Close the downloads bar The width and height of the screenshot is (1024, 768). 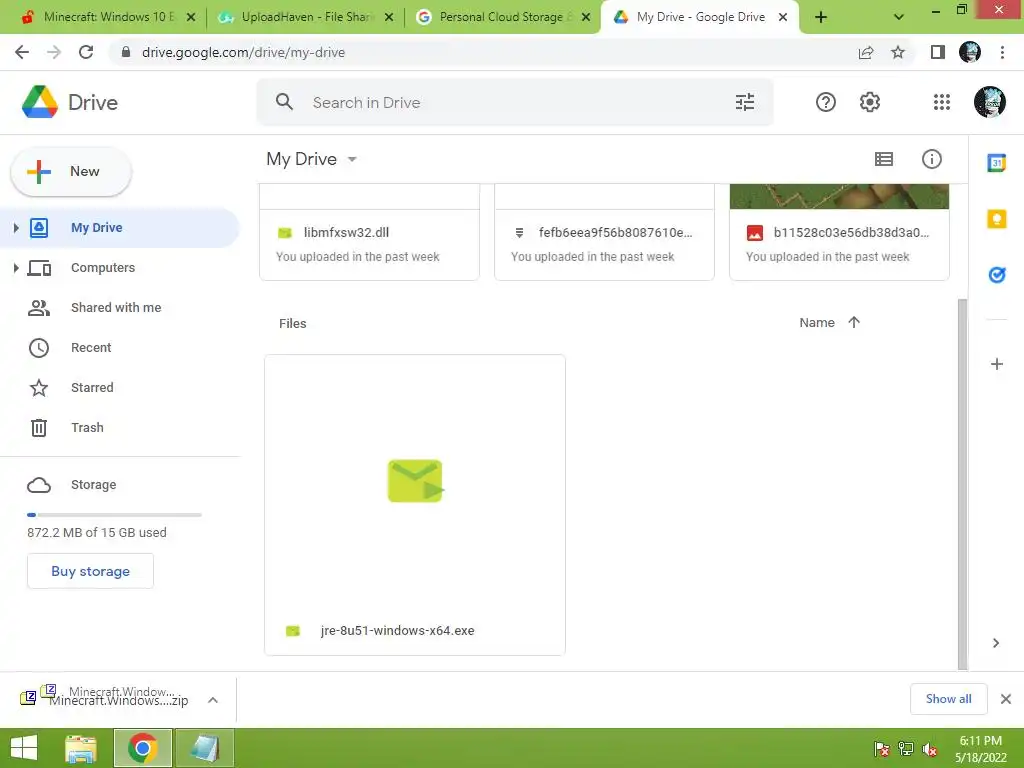[1006, 699]
